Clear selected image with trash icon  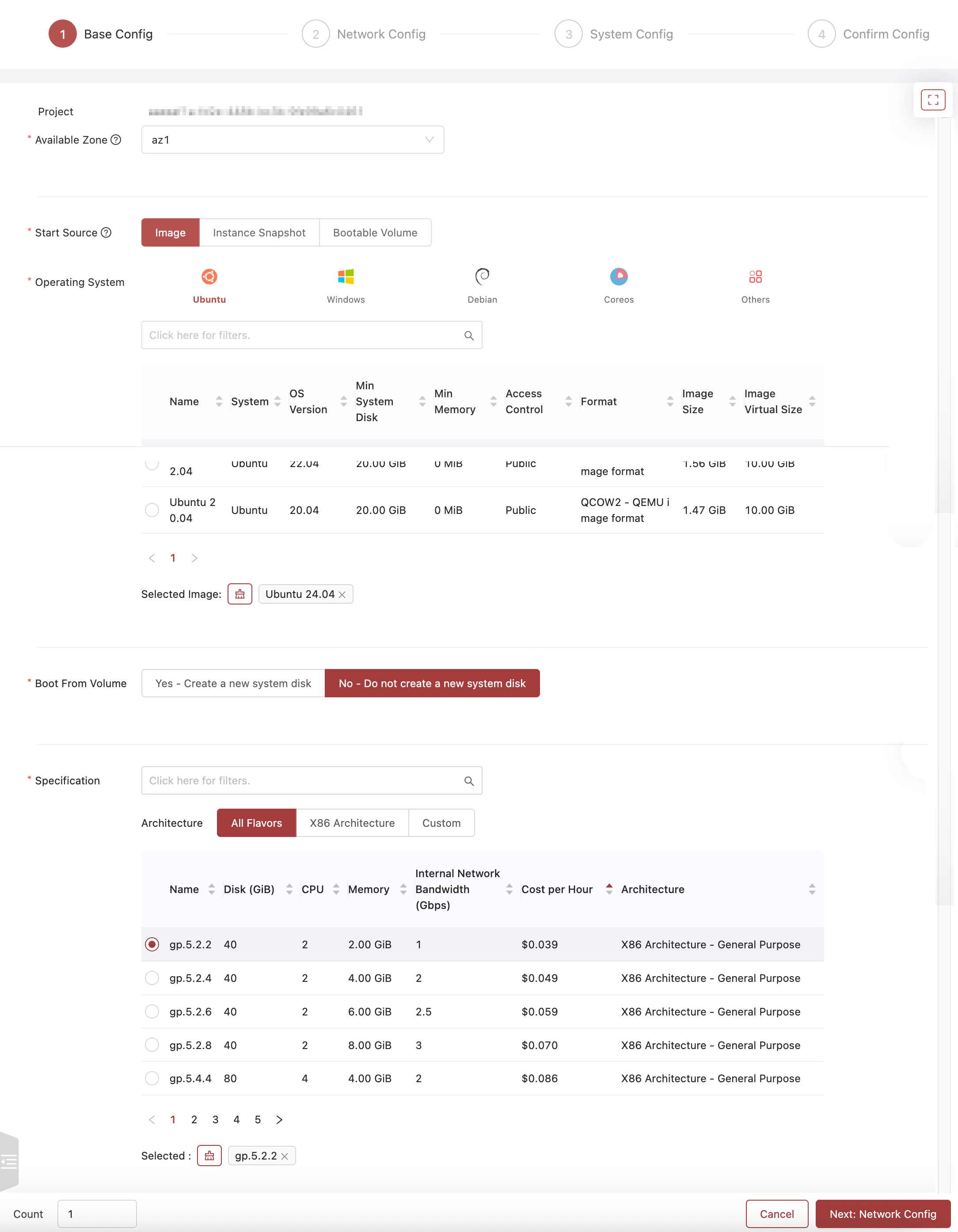coord(240,594)
